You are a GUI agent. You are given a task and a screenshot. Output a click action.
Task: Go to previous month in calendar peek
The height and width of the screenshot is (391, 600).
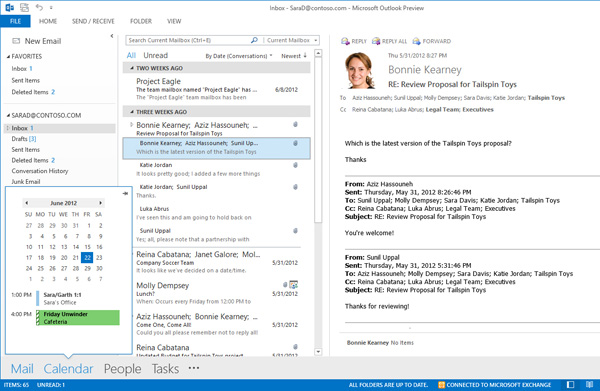point(26,203)
